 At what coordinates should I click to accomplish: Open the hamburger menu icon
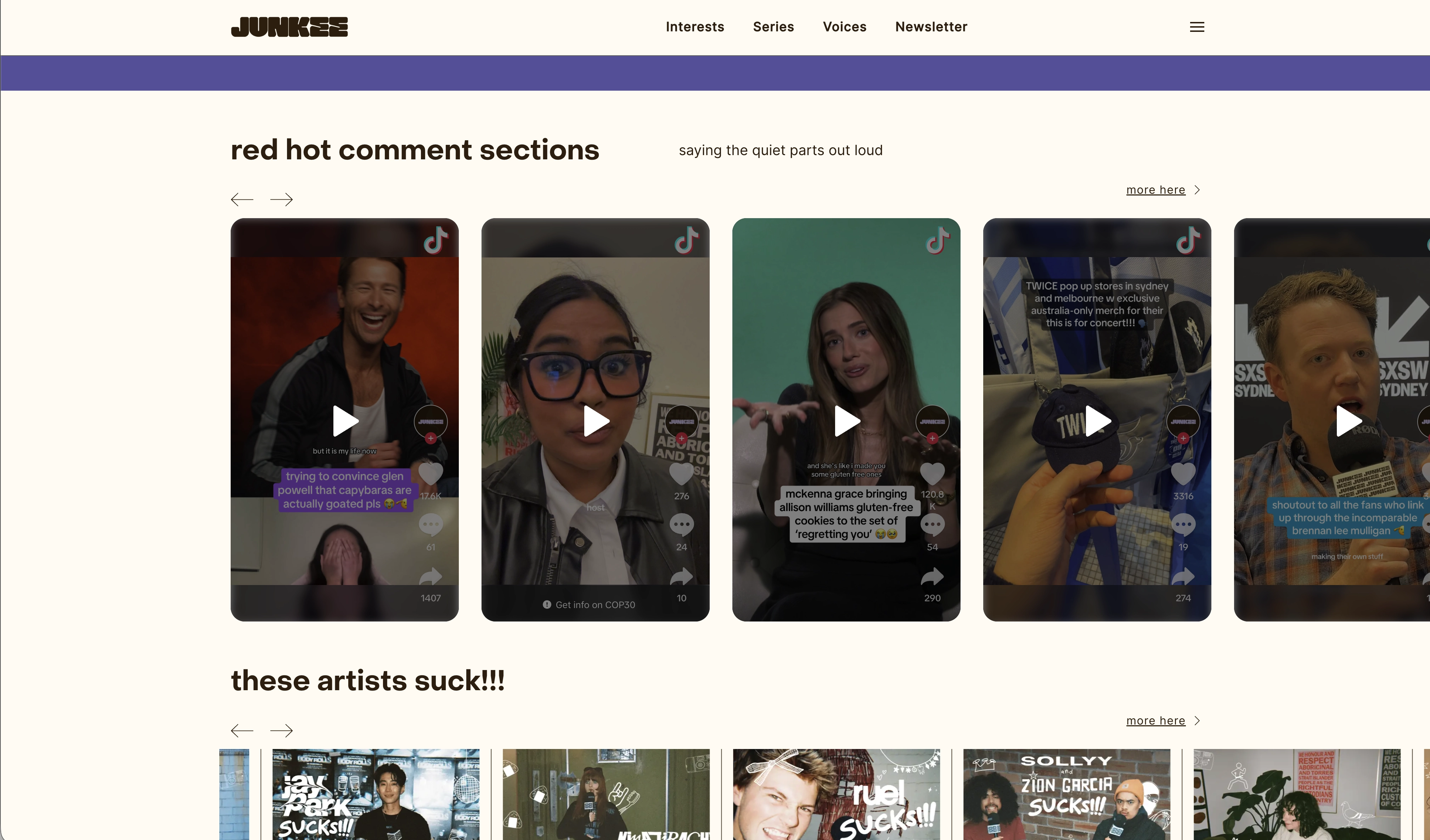tap(1197, 27)
